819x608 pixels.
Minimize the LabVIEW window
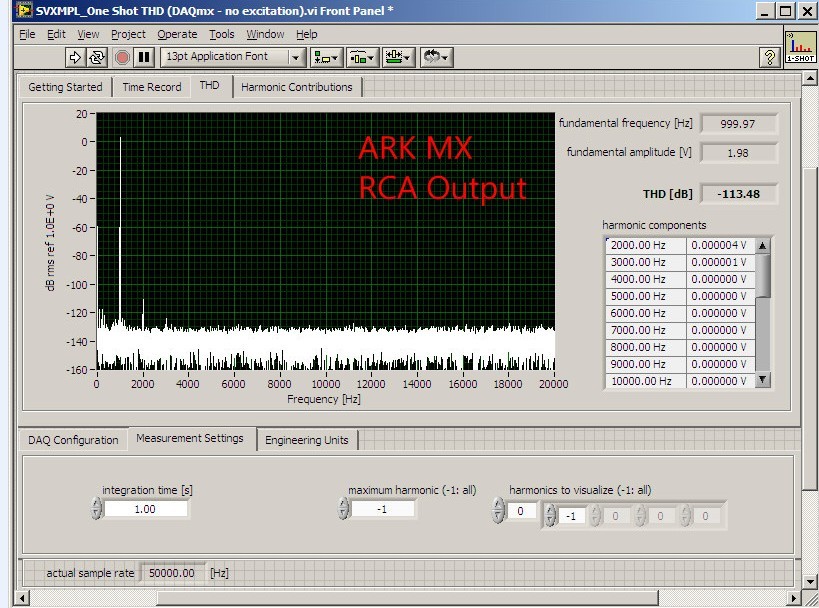[765, 10]
